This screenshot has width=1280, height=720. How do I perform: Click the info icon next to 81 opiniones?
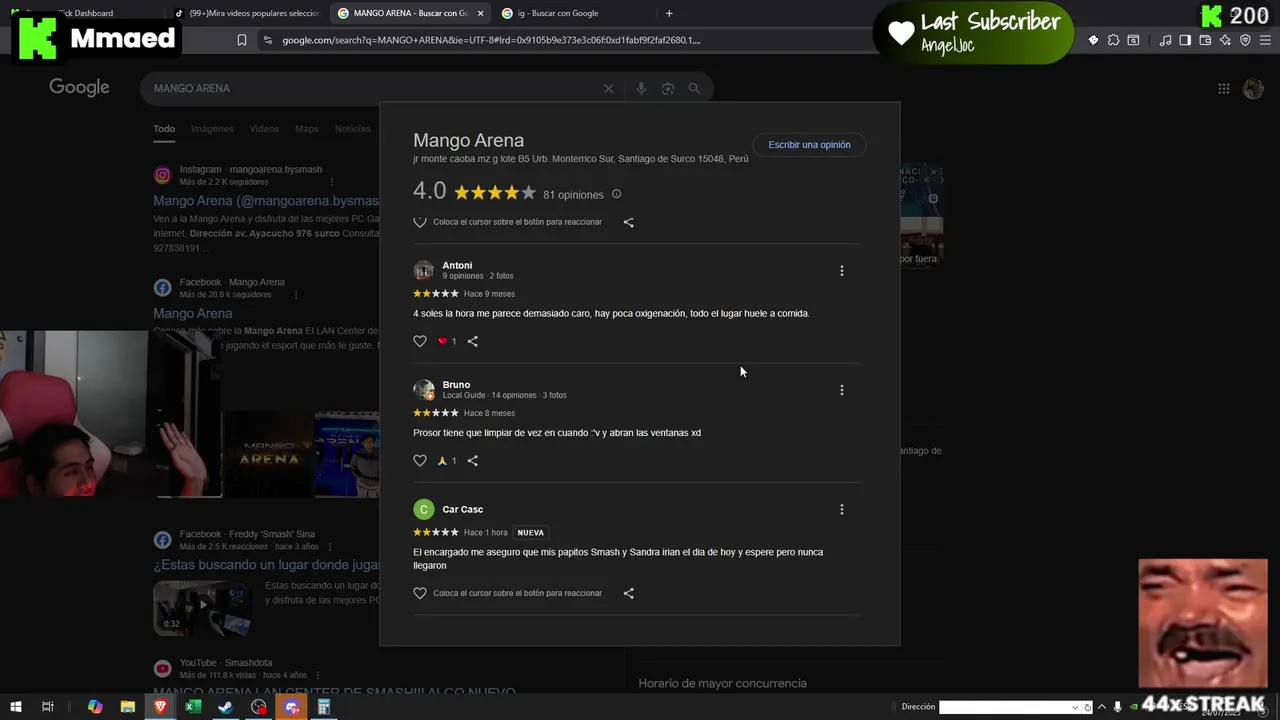[x=616, y=194]
